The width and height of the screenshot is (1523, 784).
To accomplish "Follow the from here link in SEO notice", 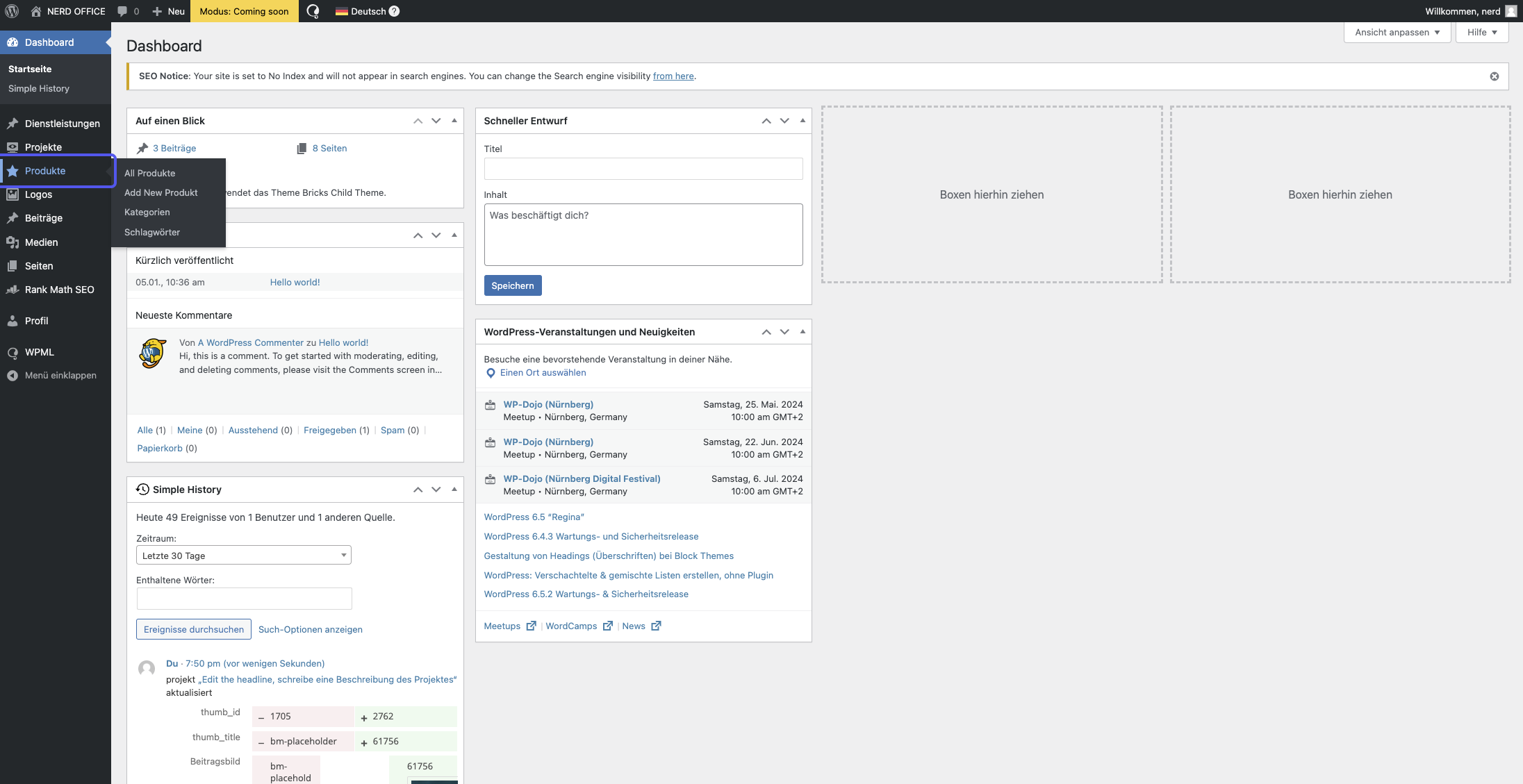I will 673,76.
